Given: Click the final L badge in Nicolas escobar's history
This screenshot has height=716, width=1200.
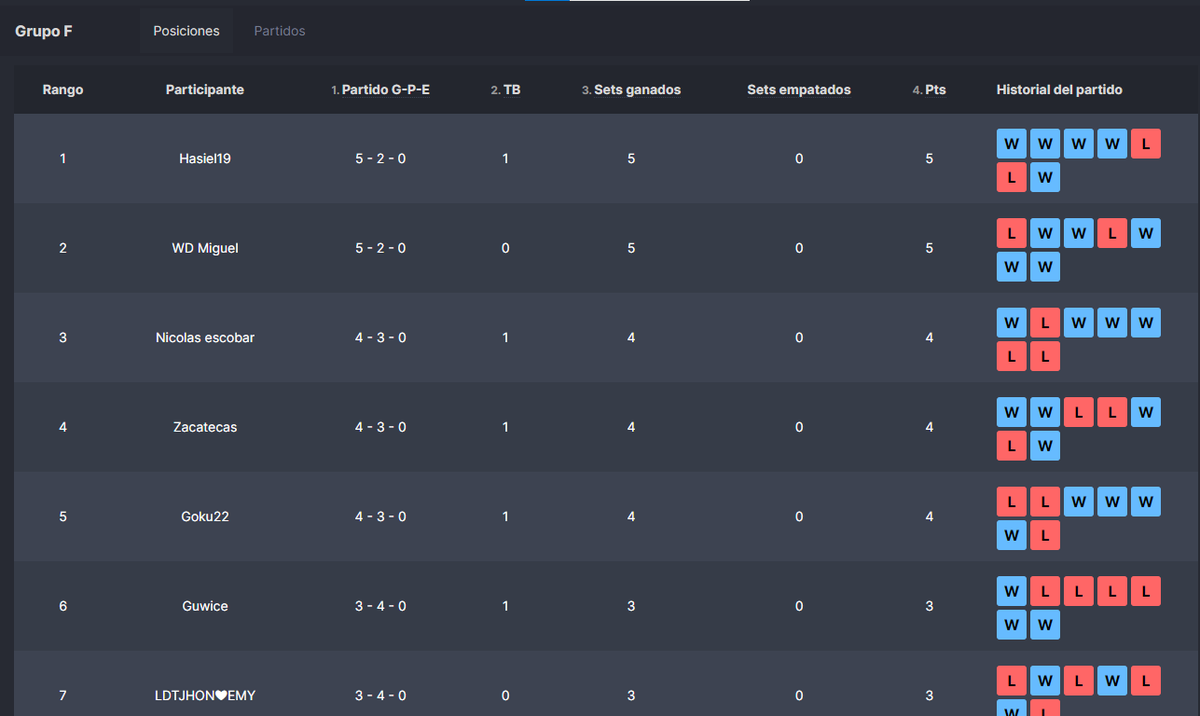Looking at the screenshot, I should point(1045,356).
